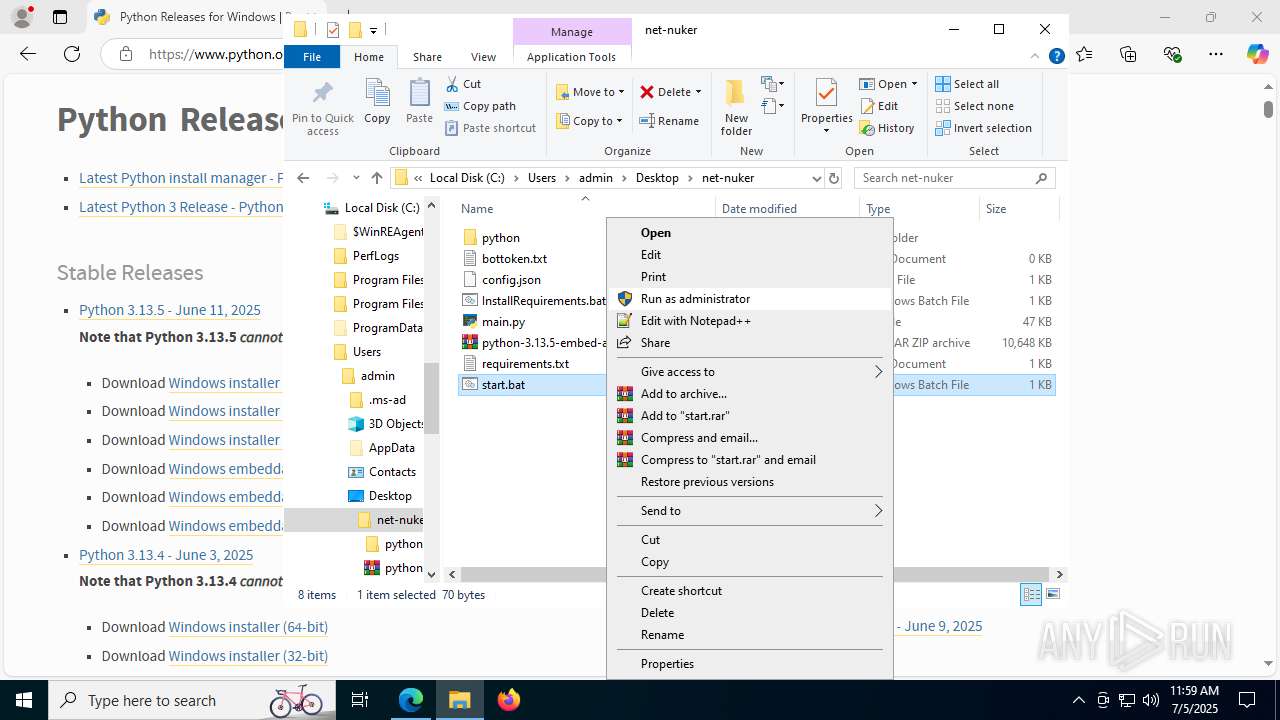This screenshot has width=1280, height=720.
Task: Open Python 3.13.4 - June 3, 2025 link
Action: point(166,555)
